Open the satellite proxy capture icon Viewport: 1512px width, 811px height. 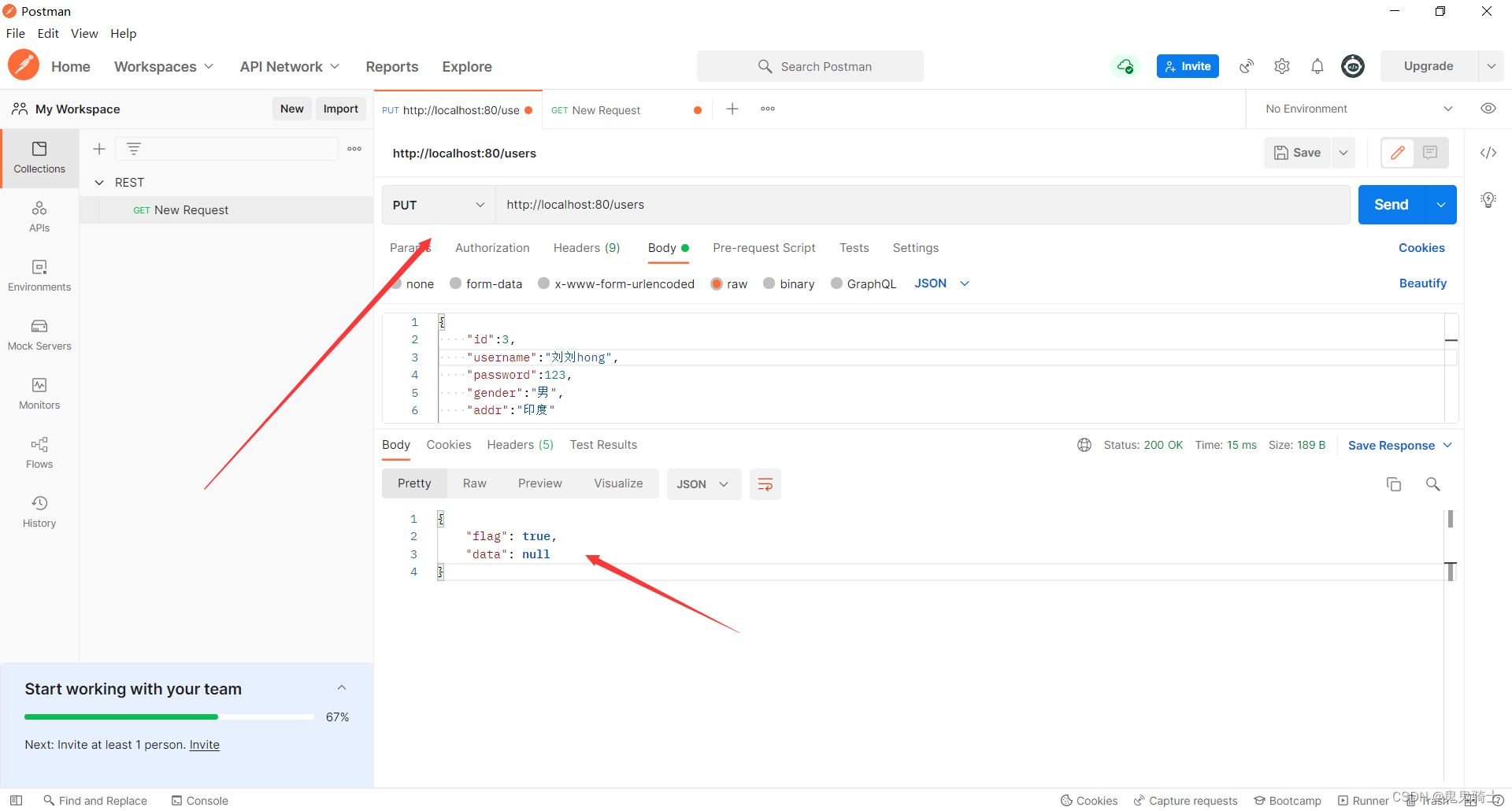[x=1247, y=66]
